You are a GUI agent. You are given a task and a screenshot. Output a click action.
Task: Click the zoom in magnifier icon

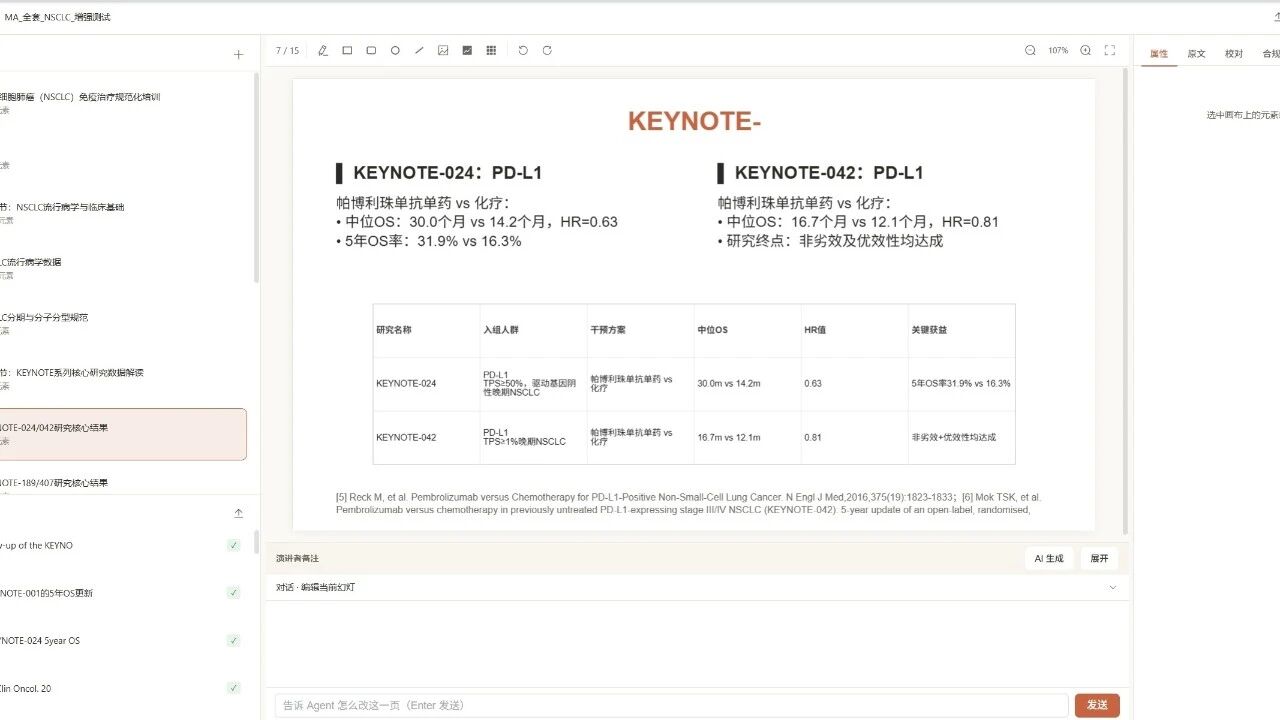pos(1085,50)
